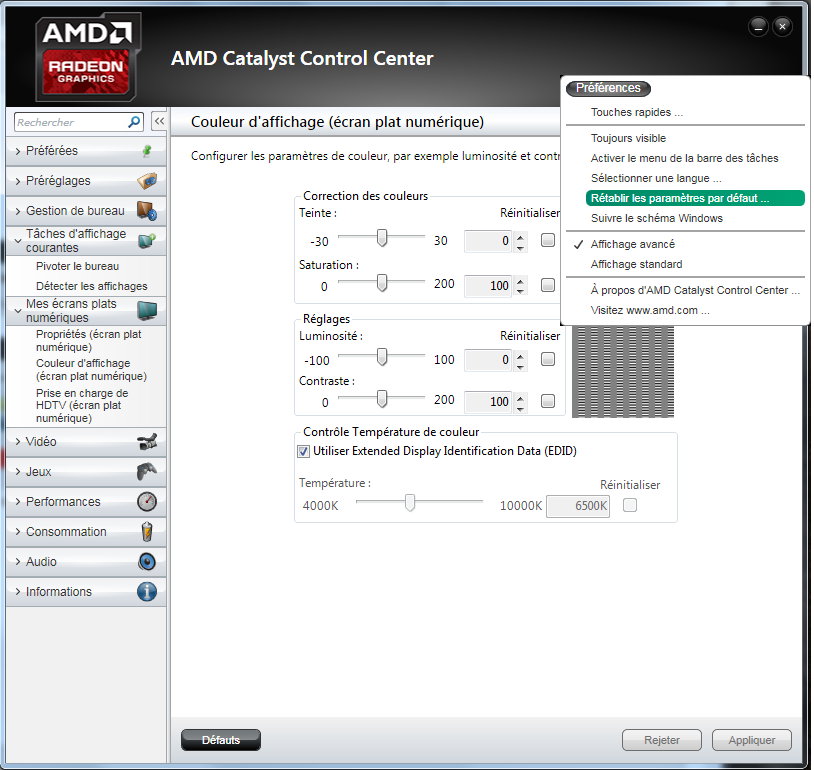The width and height of the screenshot is (814, 770).
Task: Open Détecter les affichages link
Action: click(x=91, y=286)
